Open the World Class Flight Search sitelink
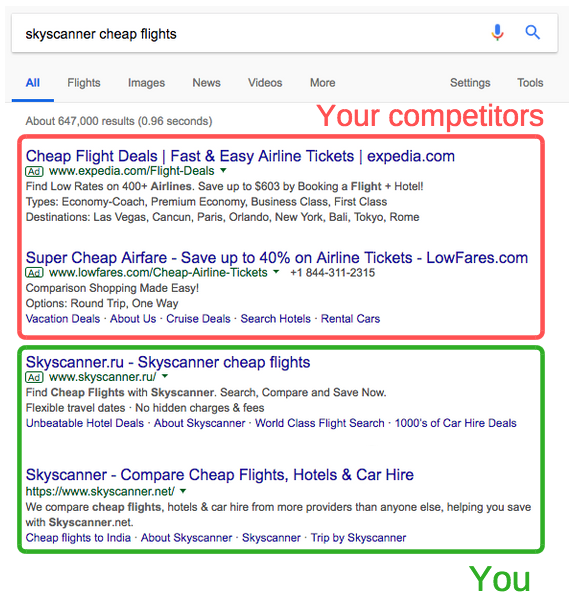The width and height of the screenshot is (575, 603). pyautogui.click(x=320, y=423)
